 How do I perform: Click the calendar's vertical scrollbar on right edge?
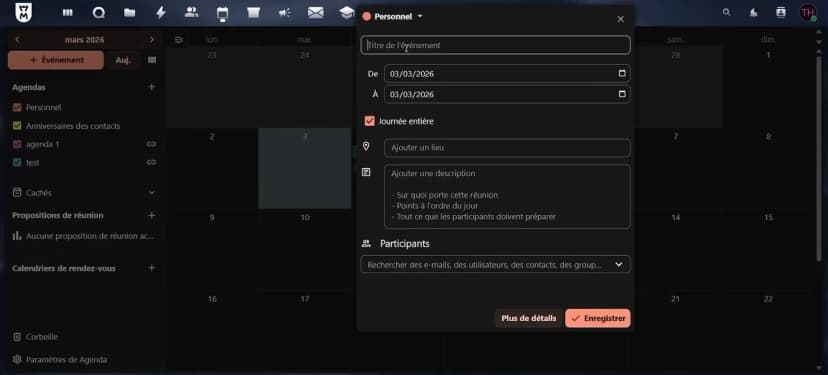coord(819,158)
